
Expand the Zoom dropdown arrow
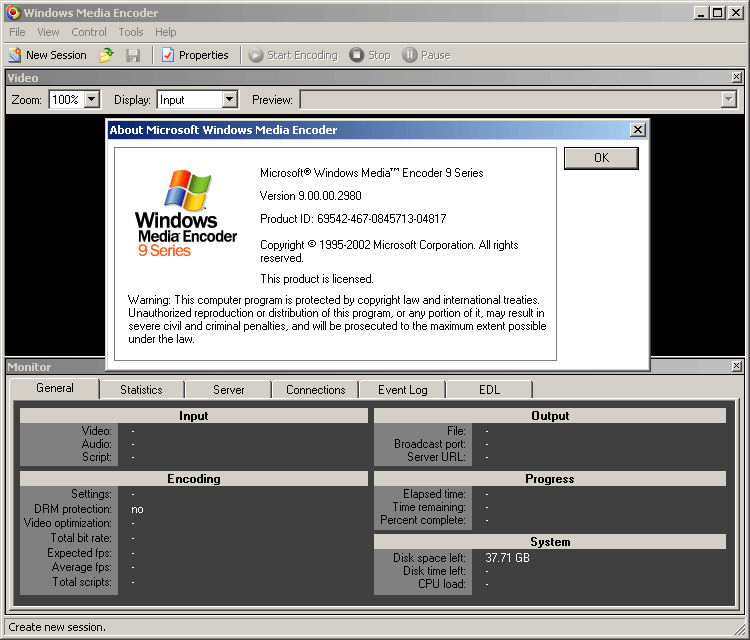(92, 99)
